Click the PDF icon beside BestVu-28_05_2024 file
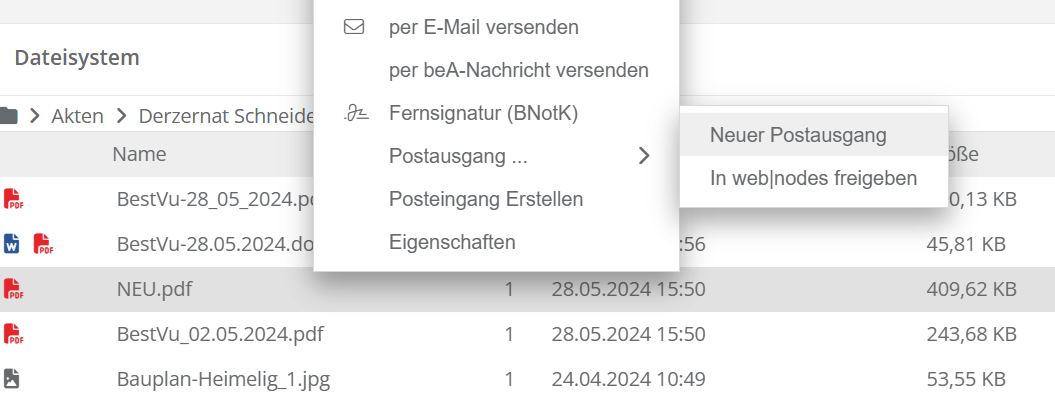This screenshot has width=1055, height=407. [x=13, y=199]
